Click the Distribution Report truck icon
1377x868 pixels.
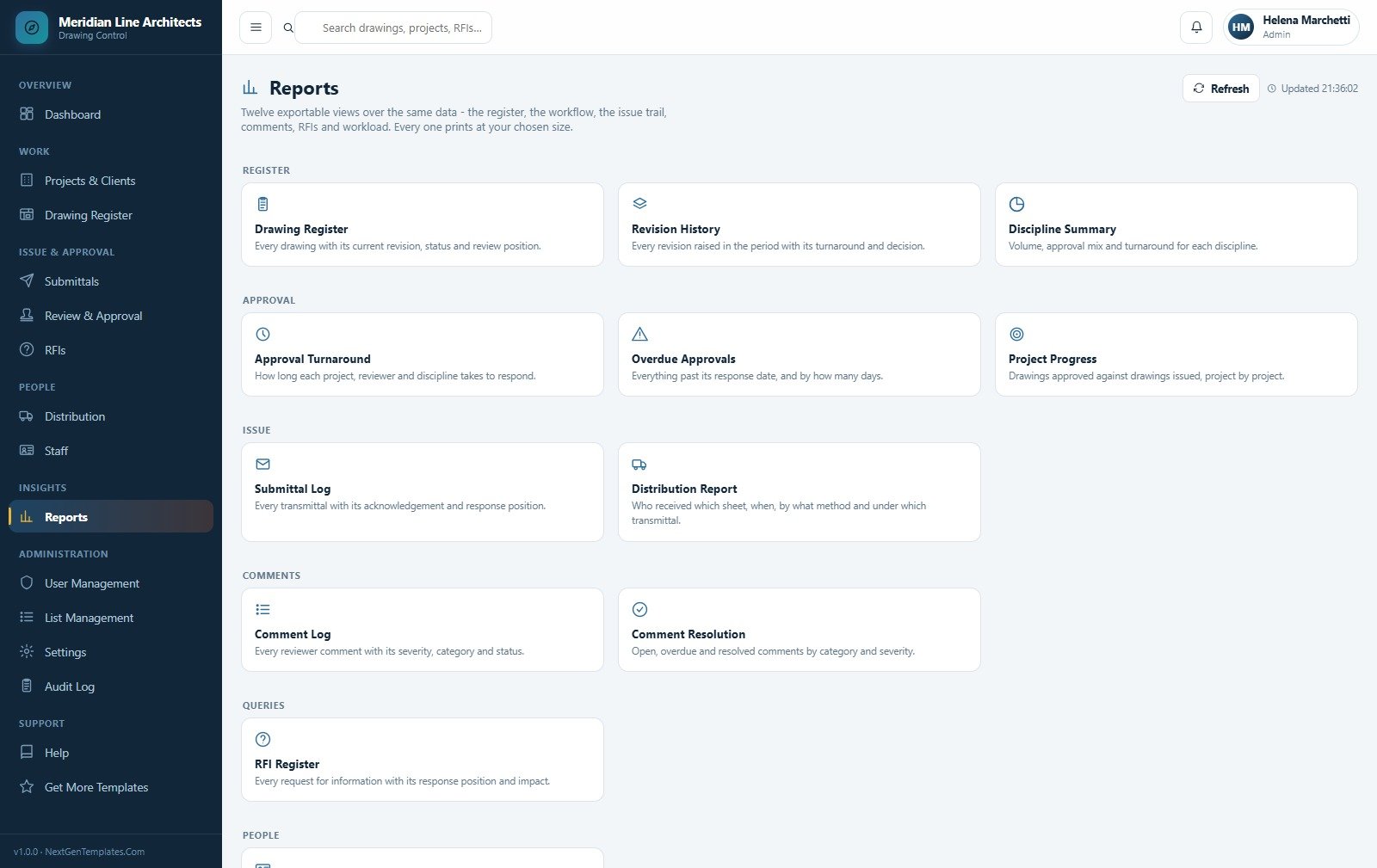click(x=639, y=464)
